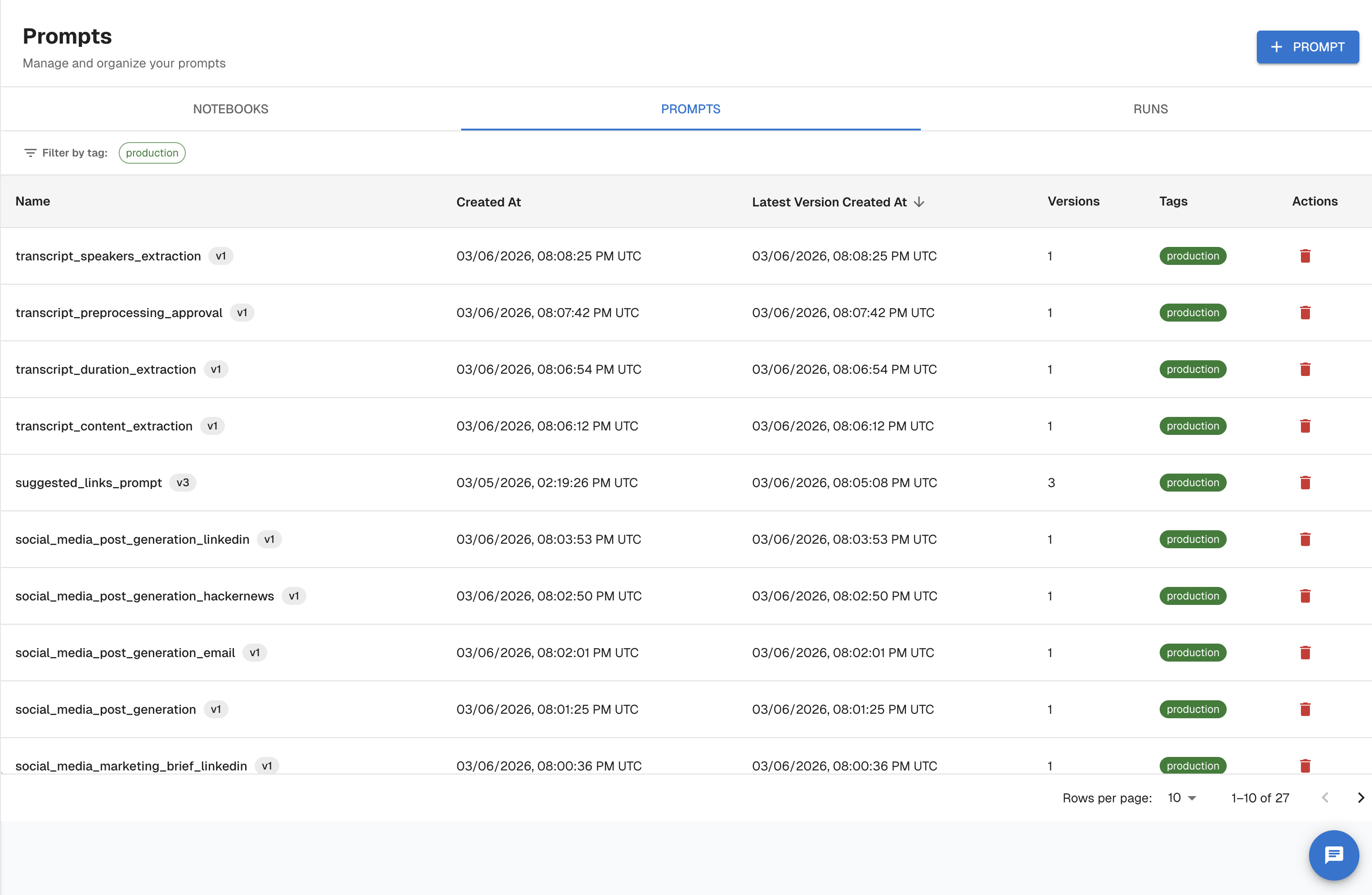
Task: Open transcript_duration_extraction prompt
Action: (106, 369)
